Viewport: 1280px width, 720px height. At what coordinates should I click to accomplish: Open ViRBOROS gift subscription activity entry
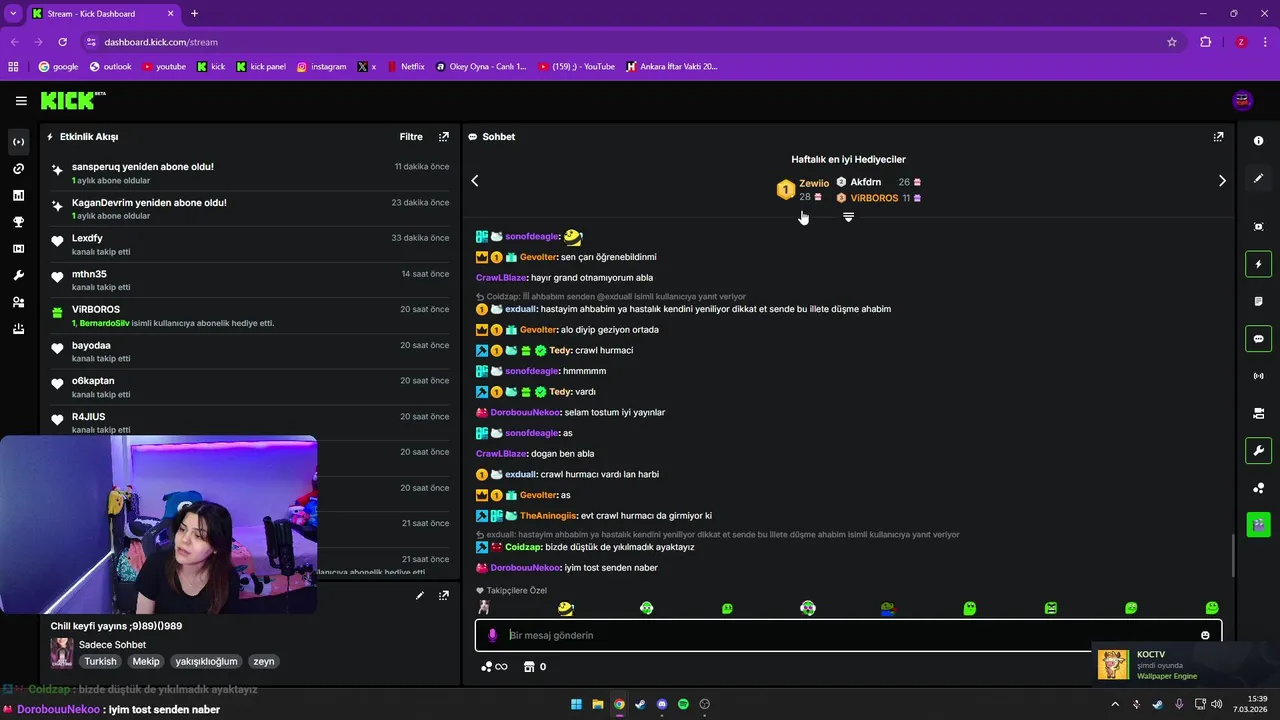pyautogui.click(x=250, y=316)
